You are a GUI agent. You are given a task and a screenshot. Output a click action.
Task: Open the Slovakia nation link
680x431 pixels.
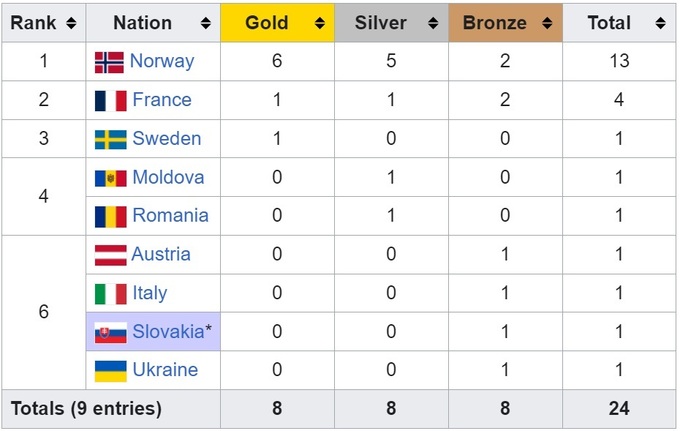click(167, 332)
